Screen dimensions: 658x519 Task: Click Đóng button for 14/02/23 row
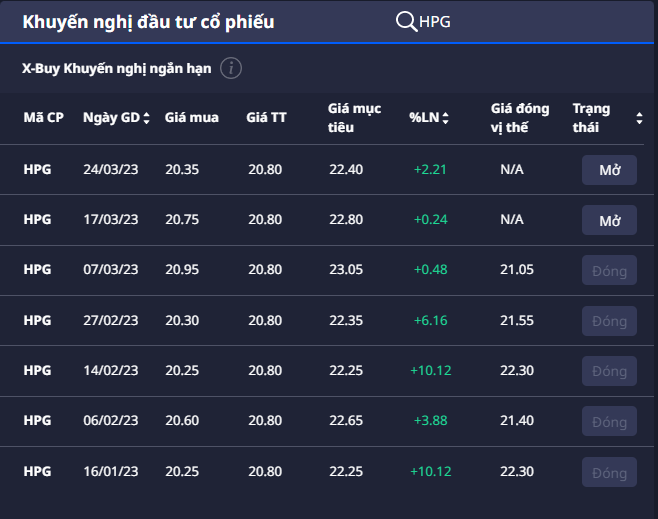609,371
